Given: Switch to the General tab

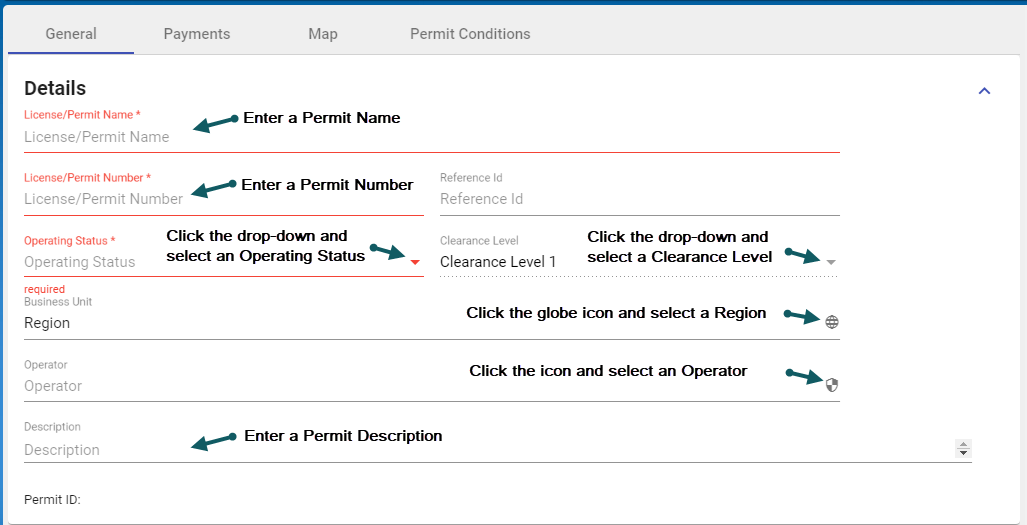Looking at the screenshot, I should coord(71,34).
